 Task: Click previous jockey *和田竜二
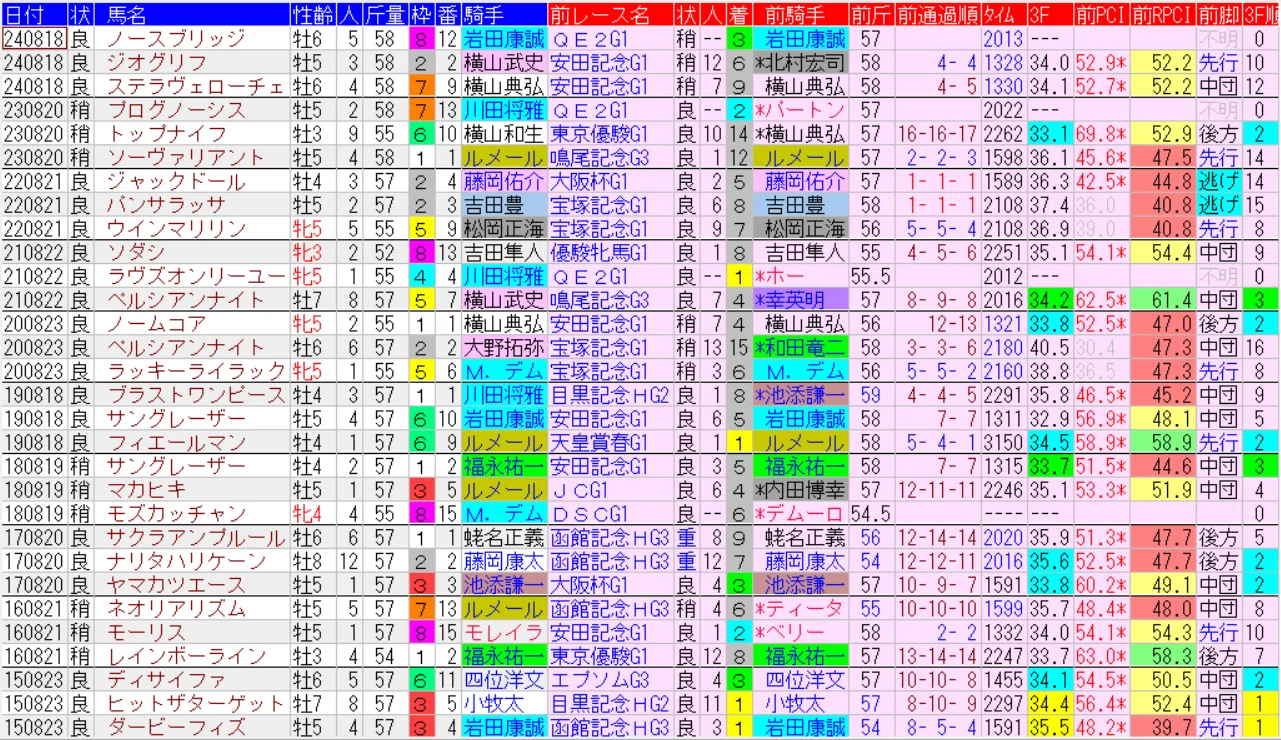pos(799,347)
